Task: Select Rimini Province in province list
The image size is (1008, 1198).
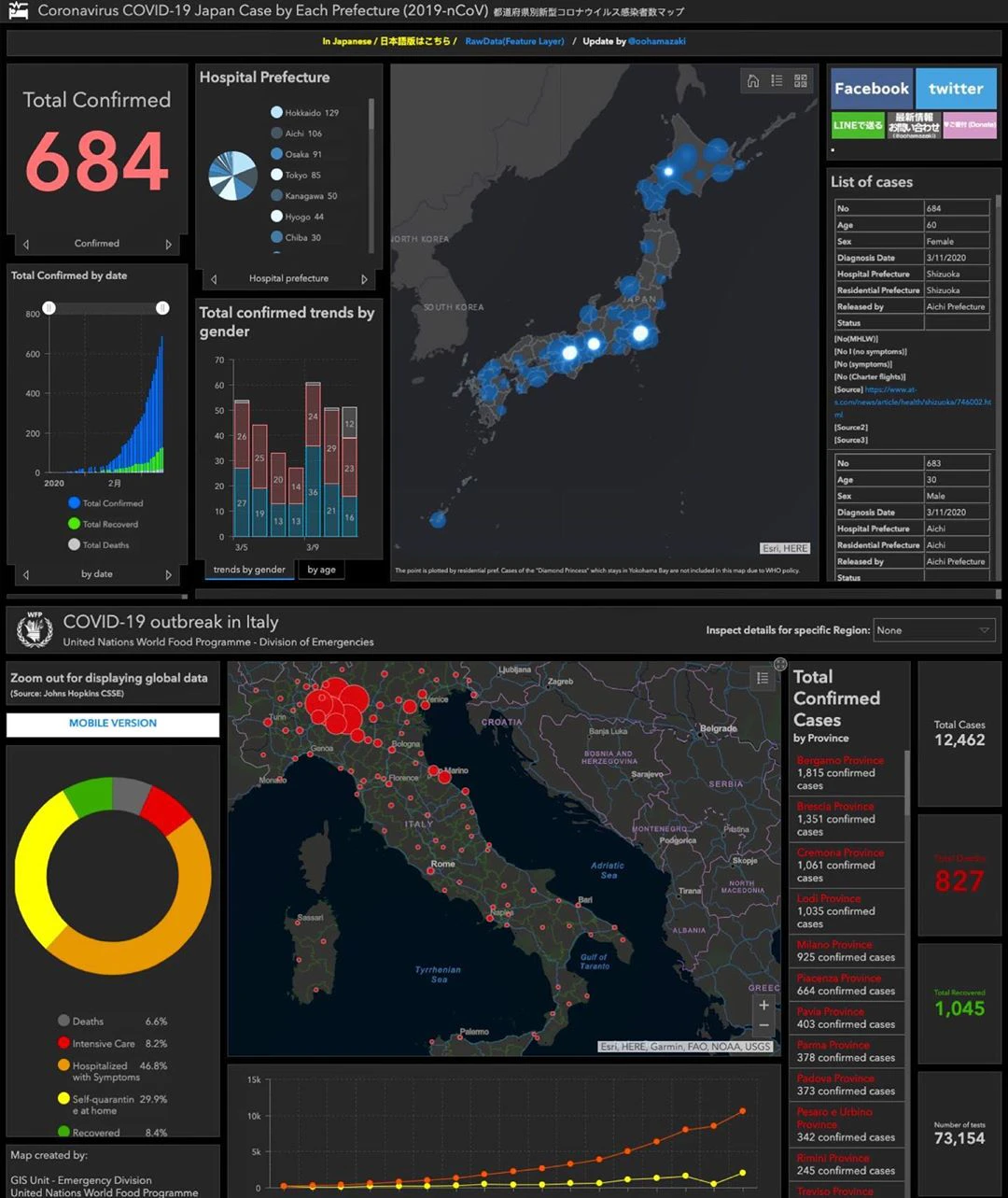Action: (x=847, y=1164)
